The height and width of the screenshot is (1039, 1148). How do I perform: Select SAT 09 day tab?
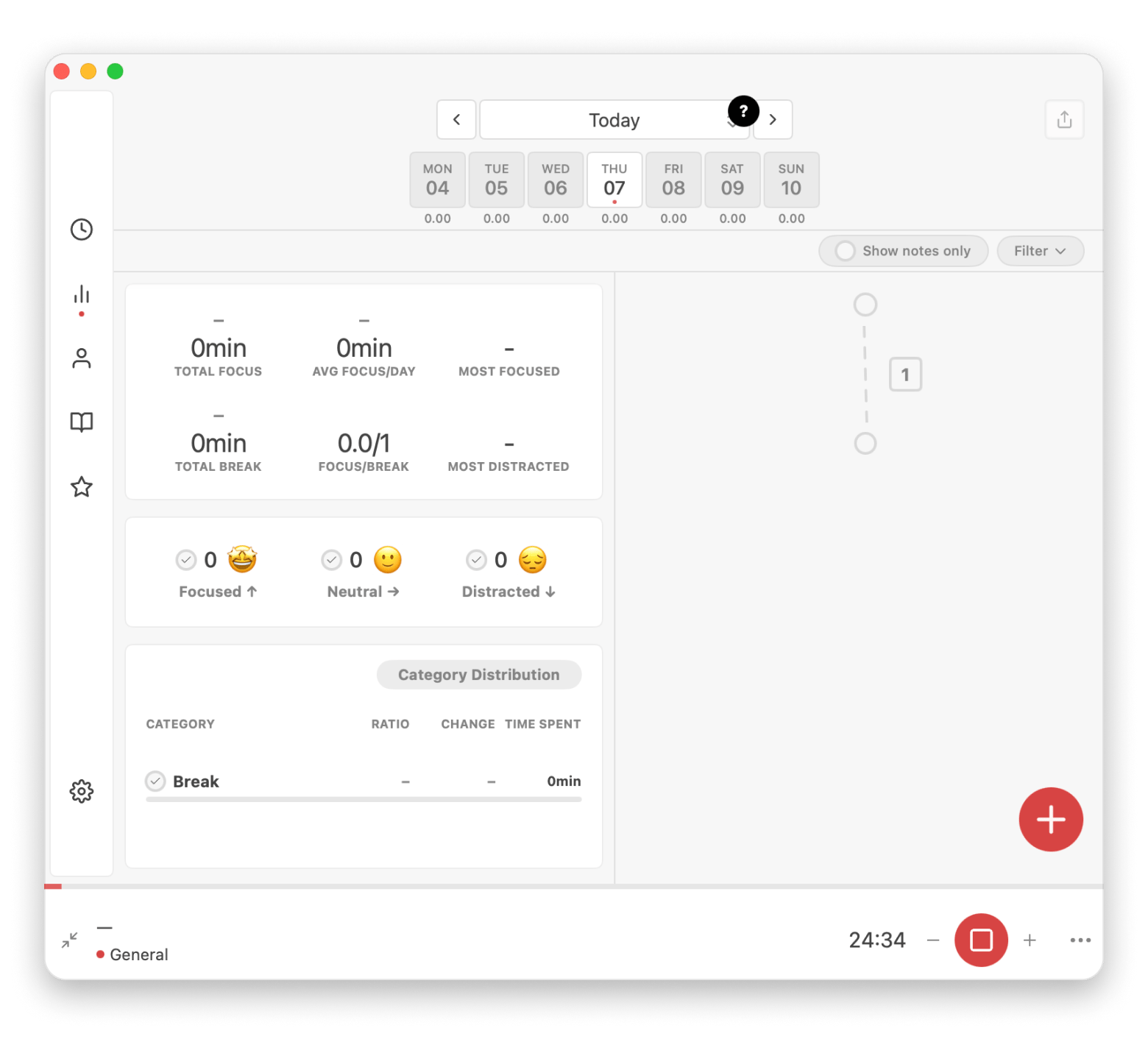(x=732, y=180)
